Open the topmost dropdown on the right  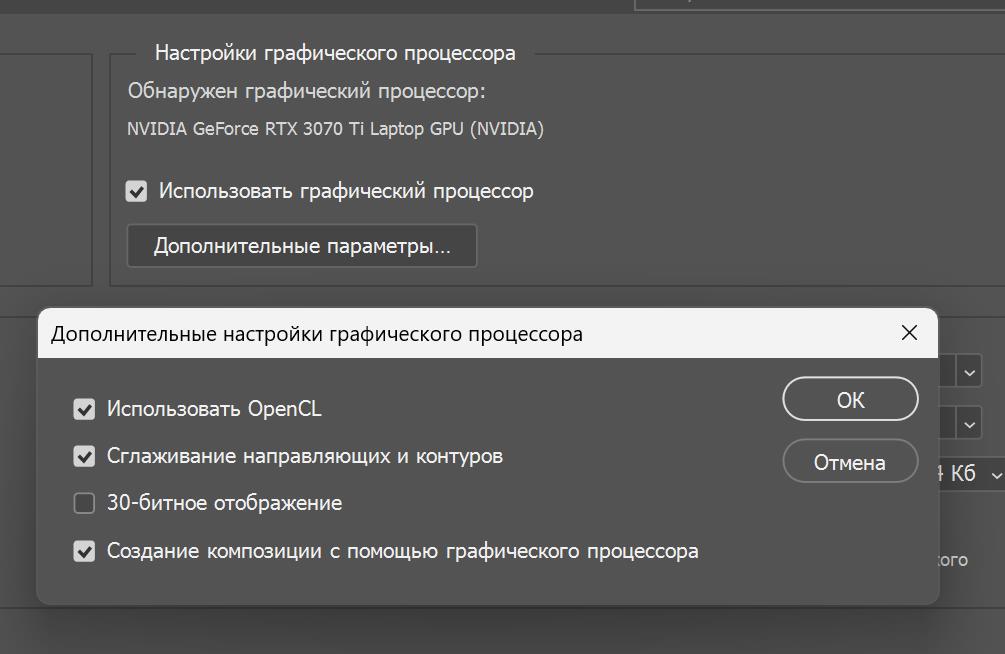point(967,371)
